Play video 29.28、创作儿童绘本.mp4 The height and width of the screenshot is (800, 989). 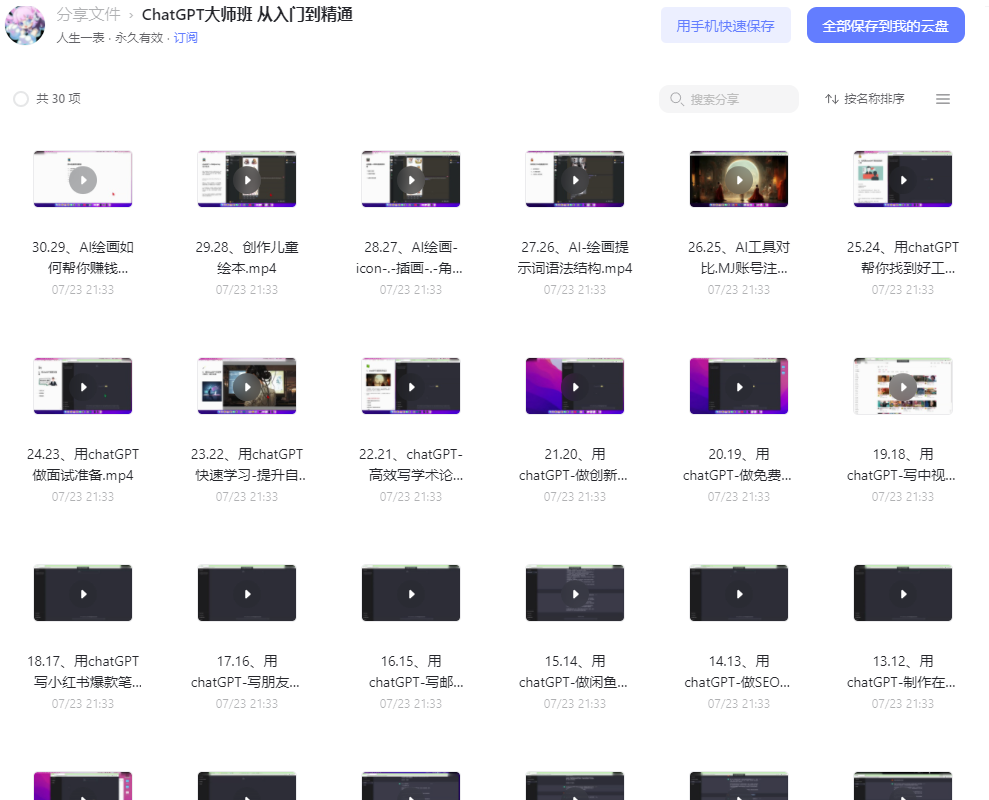coord(247,179)
